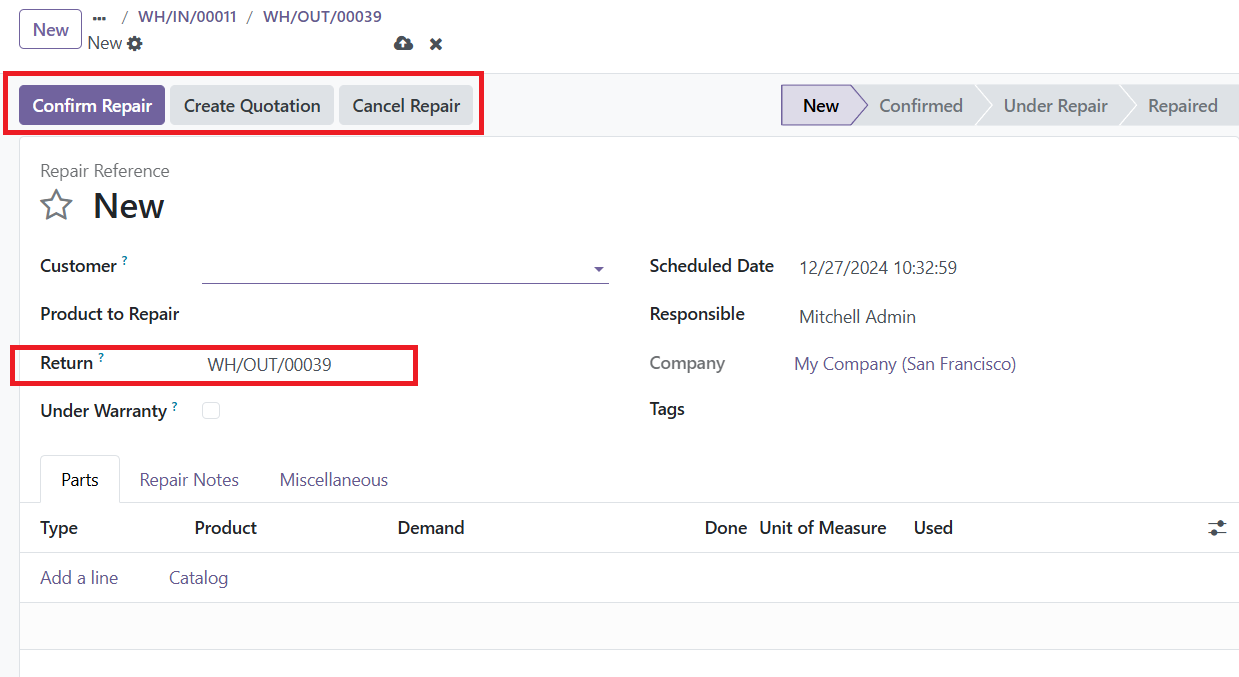Discard changes with the X icon
The image size is (1239, 677).
tap(436, 44)
